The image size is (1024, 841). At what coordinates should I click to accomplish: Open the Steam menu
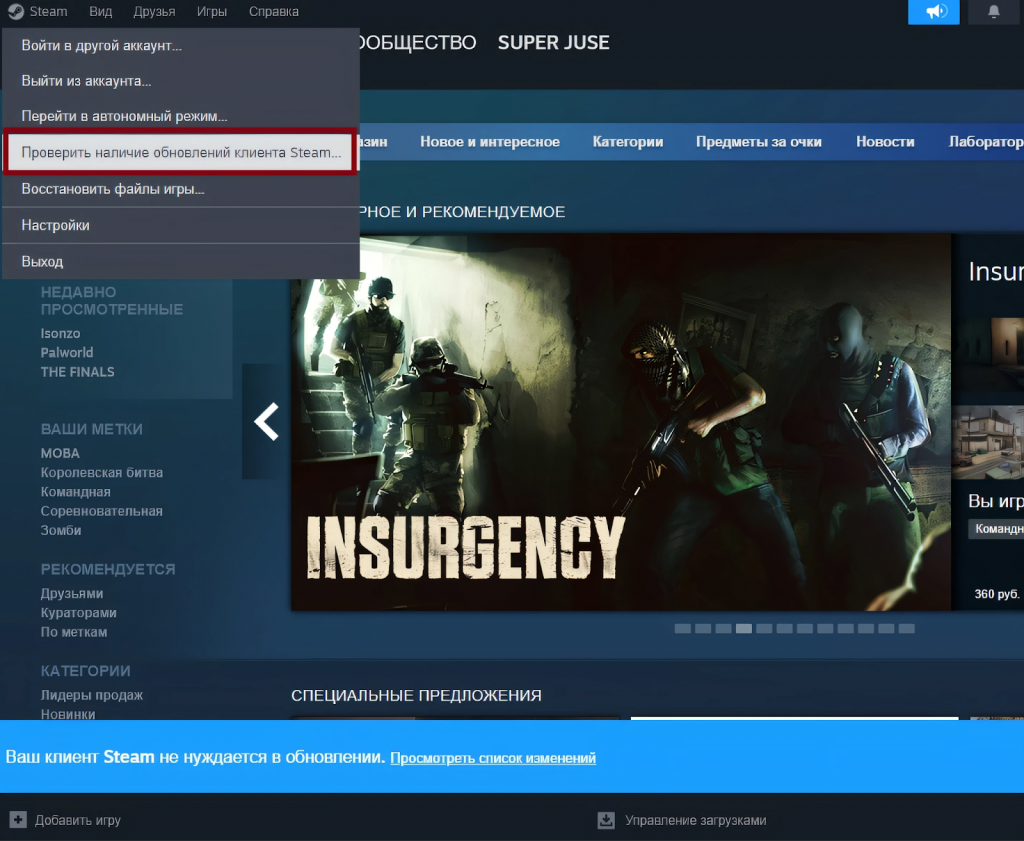click(x=48, y=12)
